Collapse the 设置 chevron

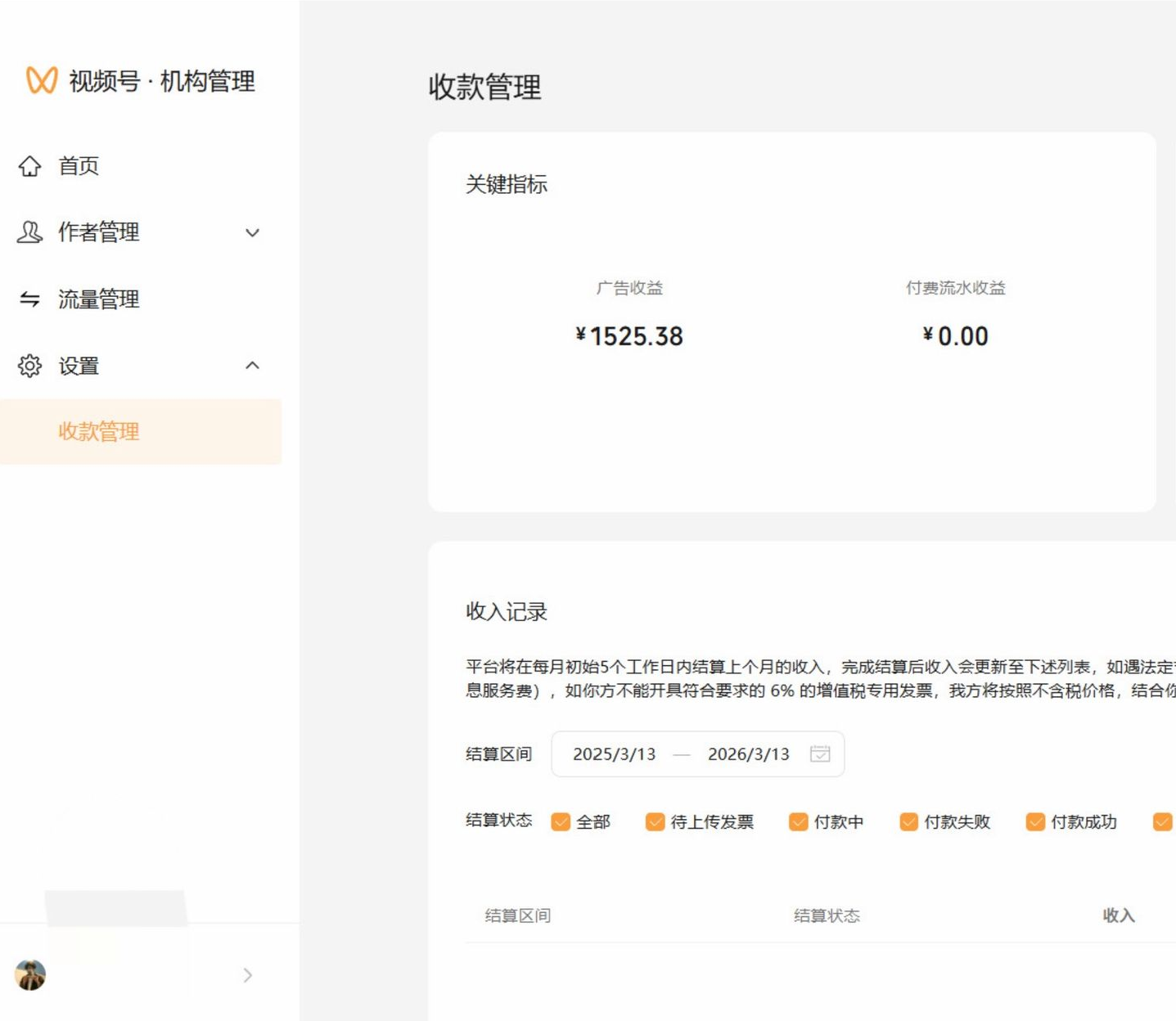point(253,366)
